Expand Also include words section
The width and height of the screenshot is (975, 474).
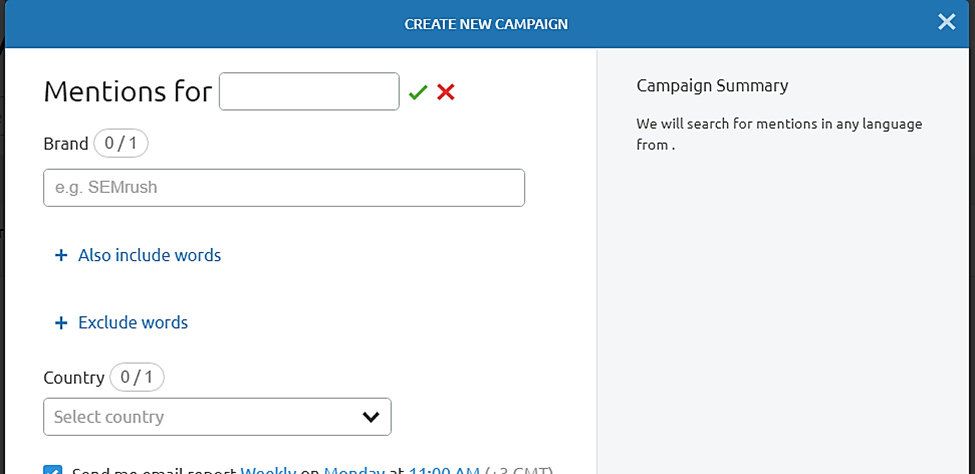click(149, 256)
